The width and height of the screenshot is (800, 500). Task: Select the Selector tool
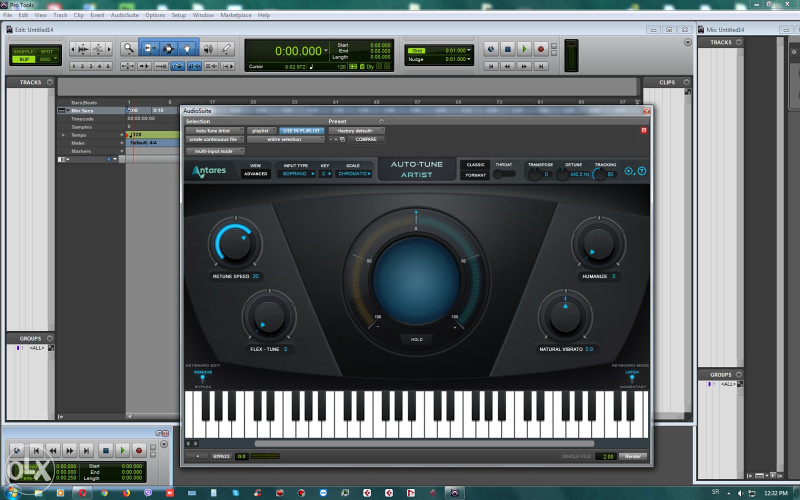tap(168, 48)
